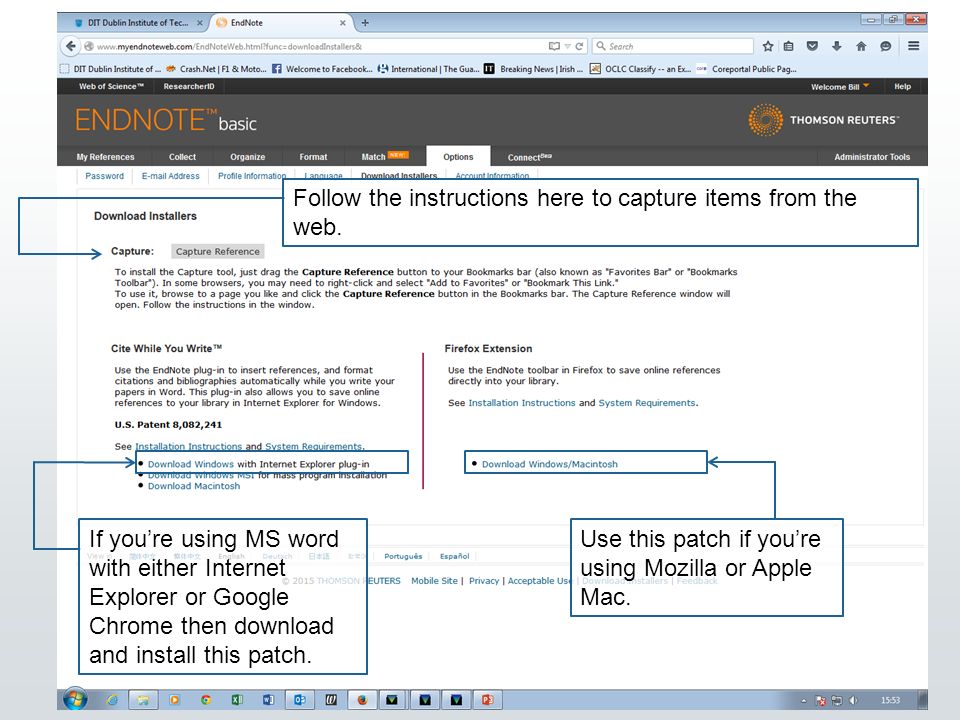
Task: Open Administrator Tools tab
Action: coord(872,157)
